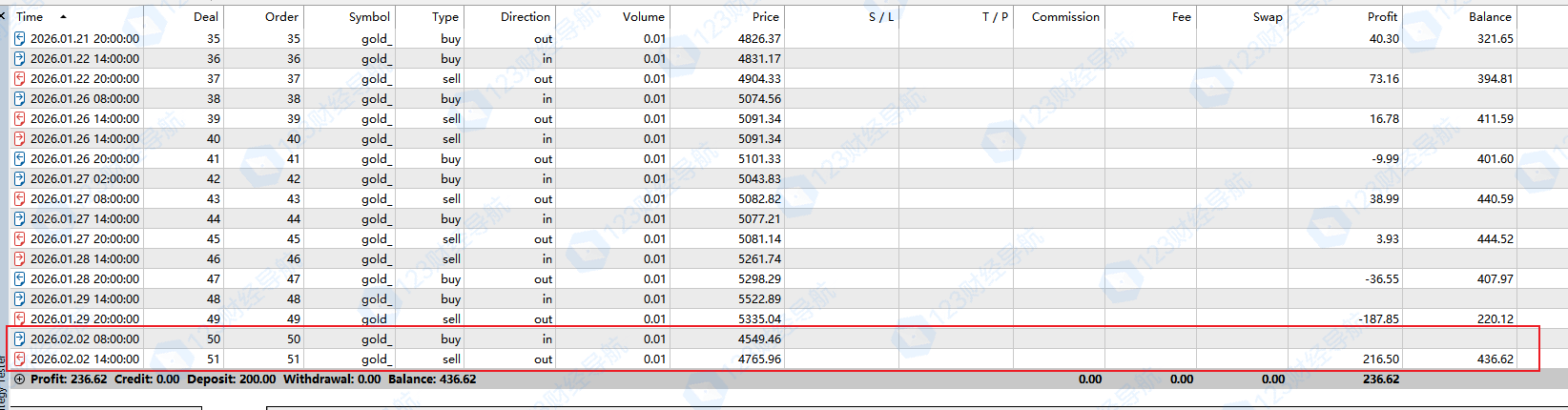Click the sell icon for deal 46
The width and height of the screenshot is (1568, 410).
(x=19, y=259)
